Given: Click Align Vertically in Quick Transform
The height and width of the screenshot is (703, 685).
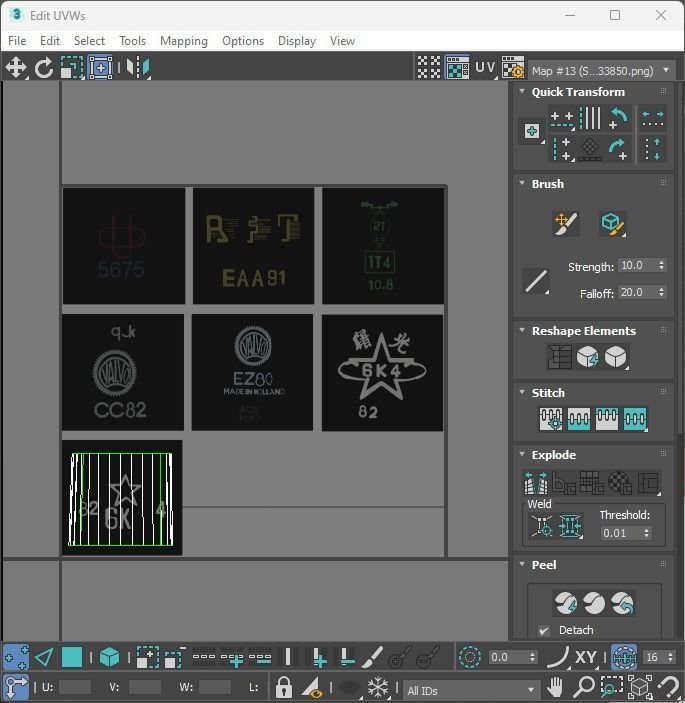Looking at the screenshot, I should click(562, 149).
